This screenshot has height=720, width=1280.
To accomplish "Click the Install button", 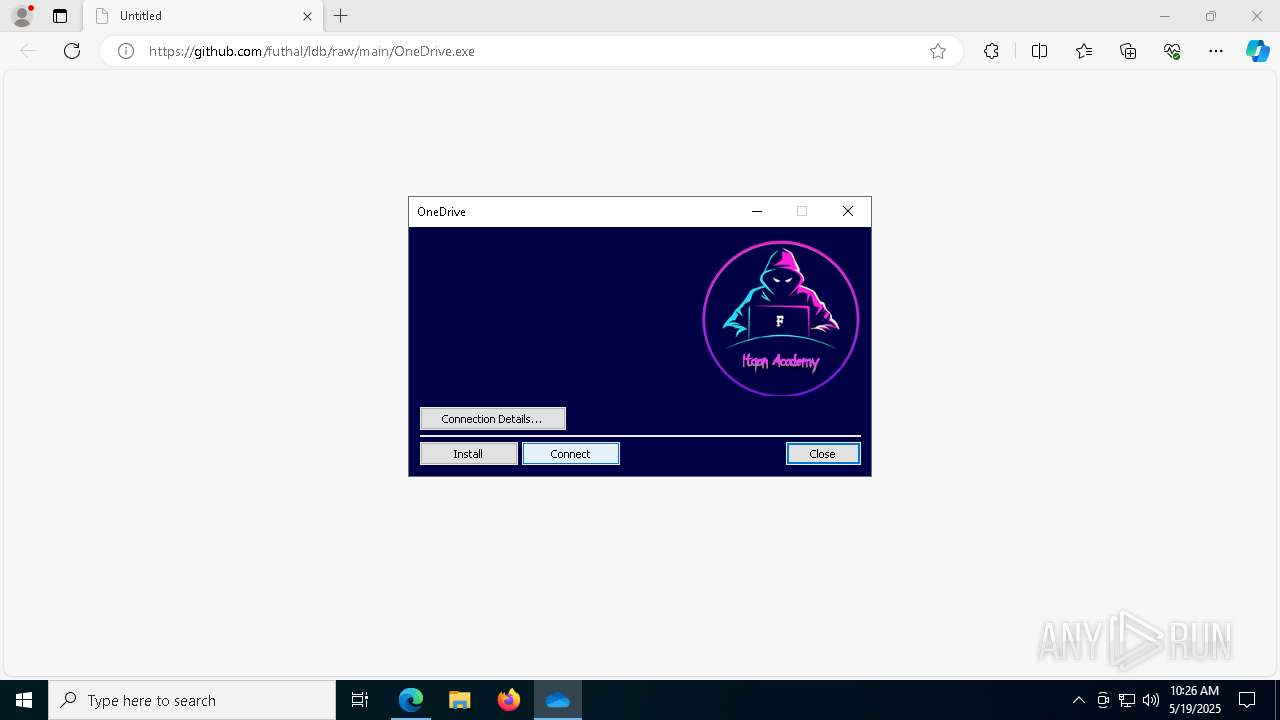I will click(468, 454).
